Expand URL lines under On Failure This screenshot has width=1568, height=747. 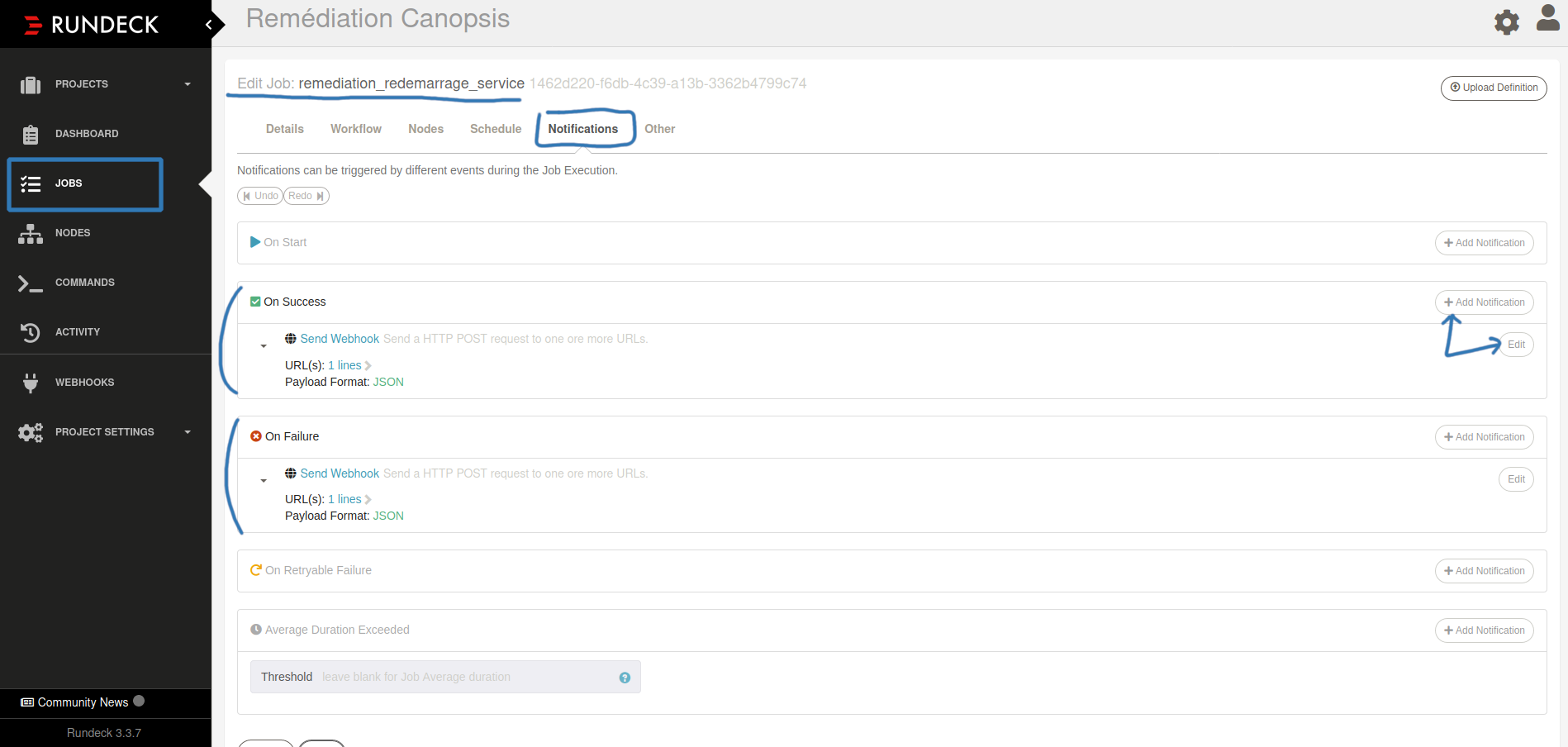[349, 499]
